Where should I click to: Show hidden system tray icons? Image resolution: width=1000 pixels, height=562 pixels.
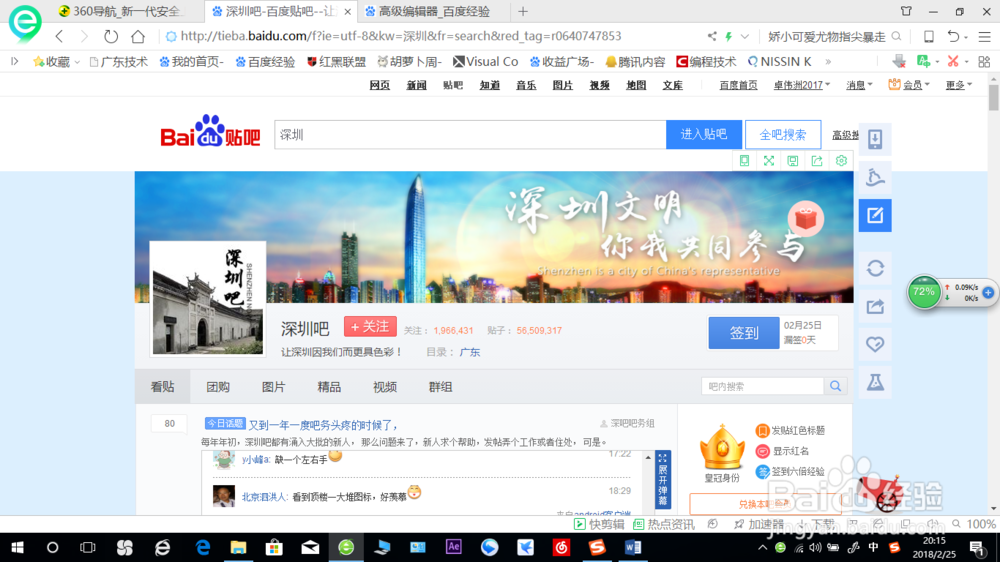[x=763, y=547]
